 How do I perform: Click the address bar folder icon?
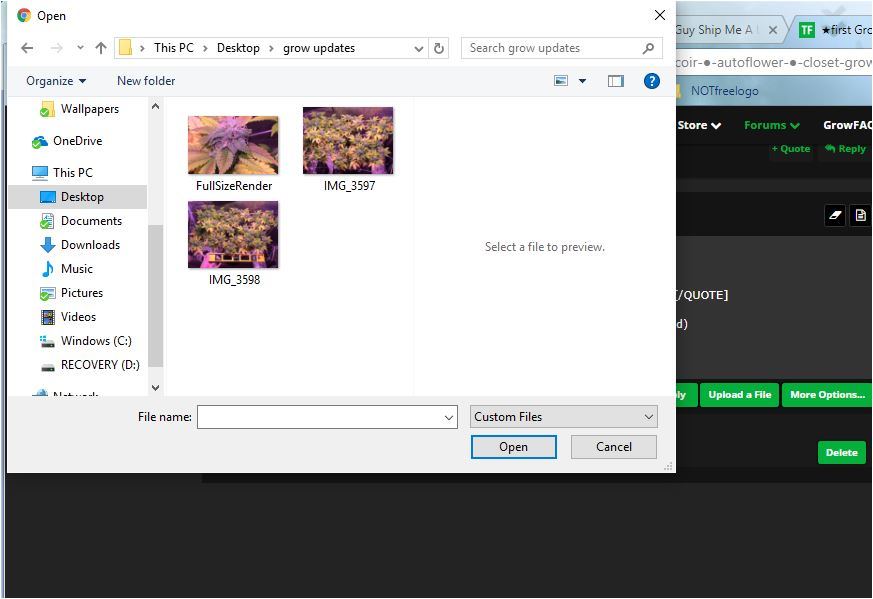(x=126, y=48)
